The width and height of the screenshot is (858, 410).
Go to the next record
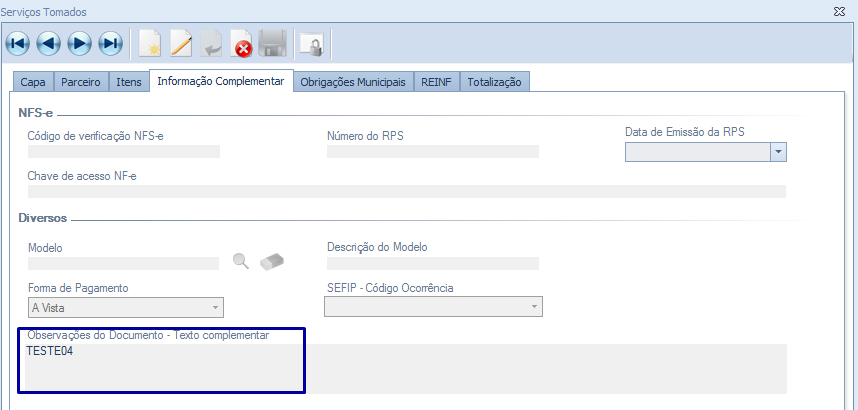[x=79, y=44]
